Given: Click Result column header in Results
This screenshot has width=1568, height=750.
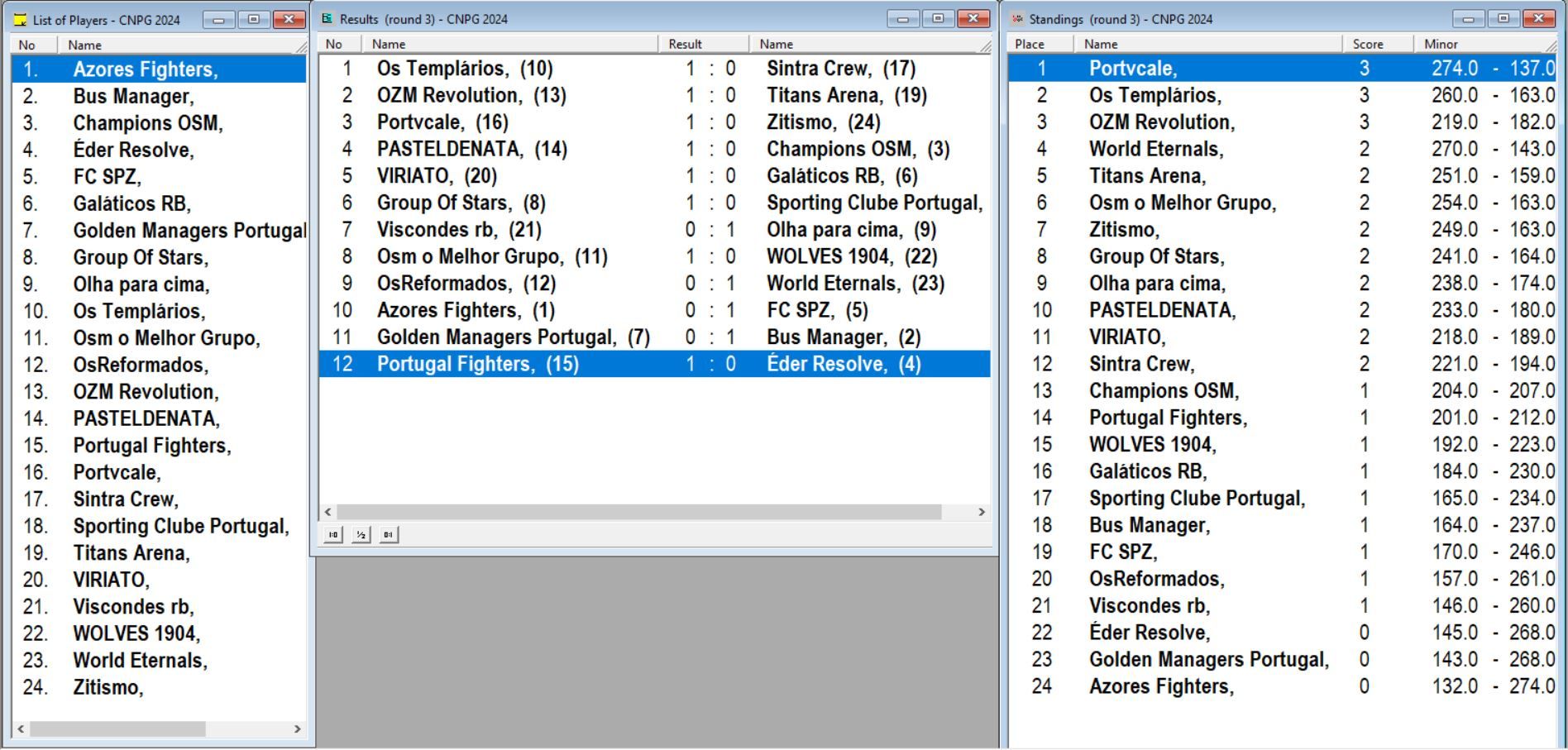Looking at the screenshot, I should [x=704, y=44].
